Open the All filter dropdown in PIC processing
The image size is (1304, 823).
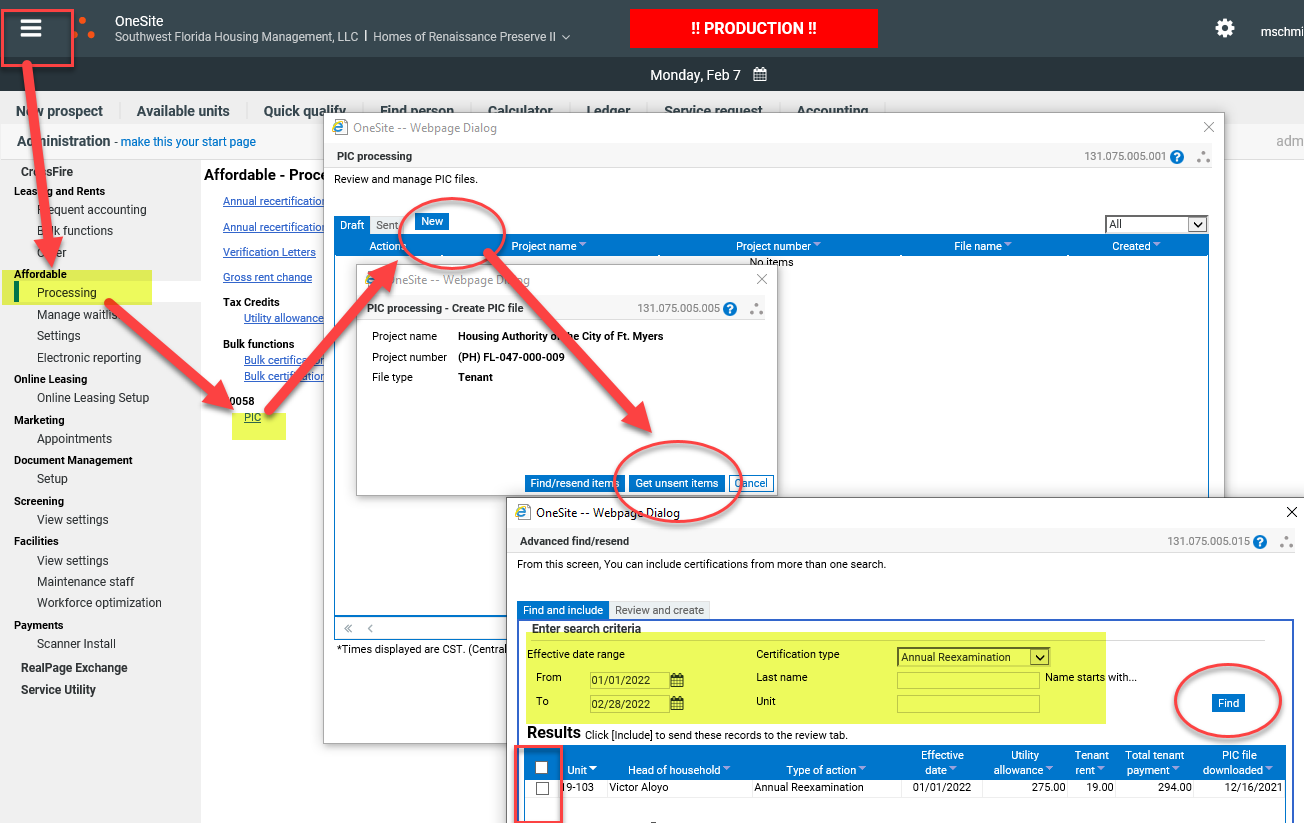(1196, 225)
